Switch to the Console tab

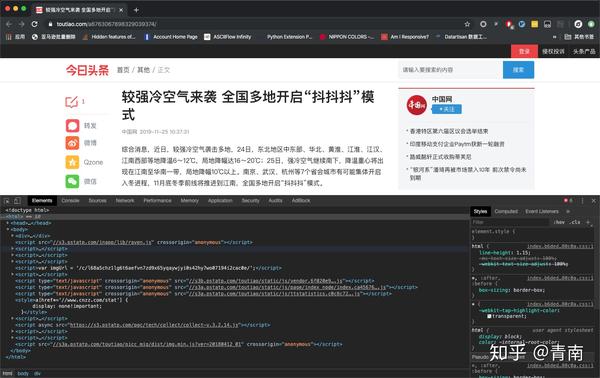coord(70,200)
